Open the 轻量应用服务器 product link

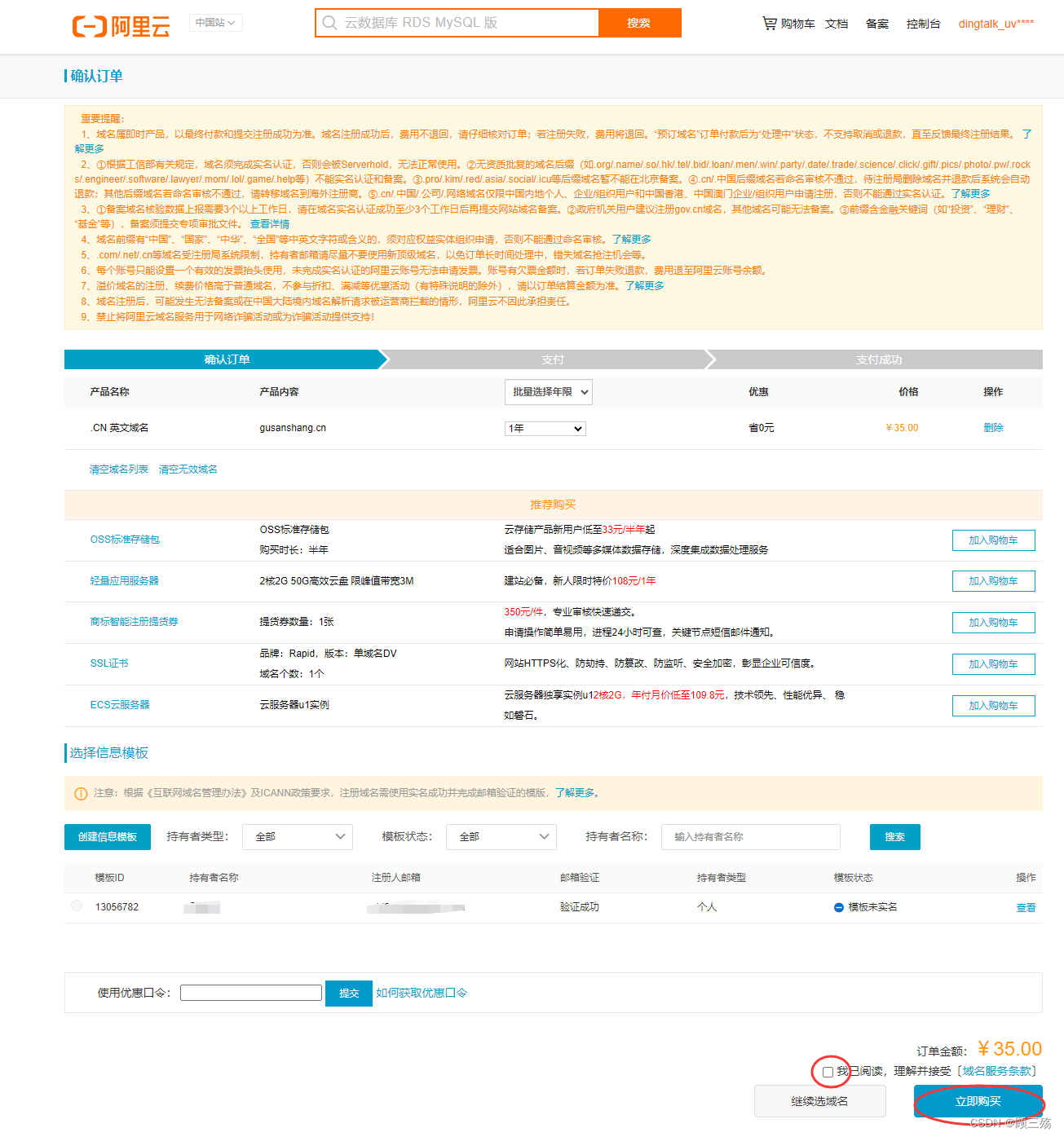[x=124, y=581]
